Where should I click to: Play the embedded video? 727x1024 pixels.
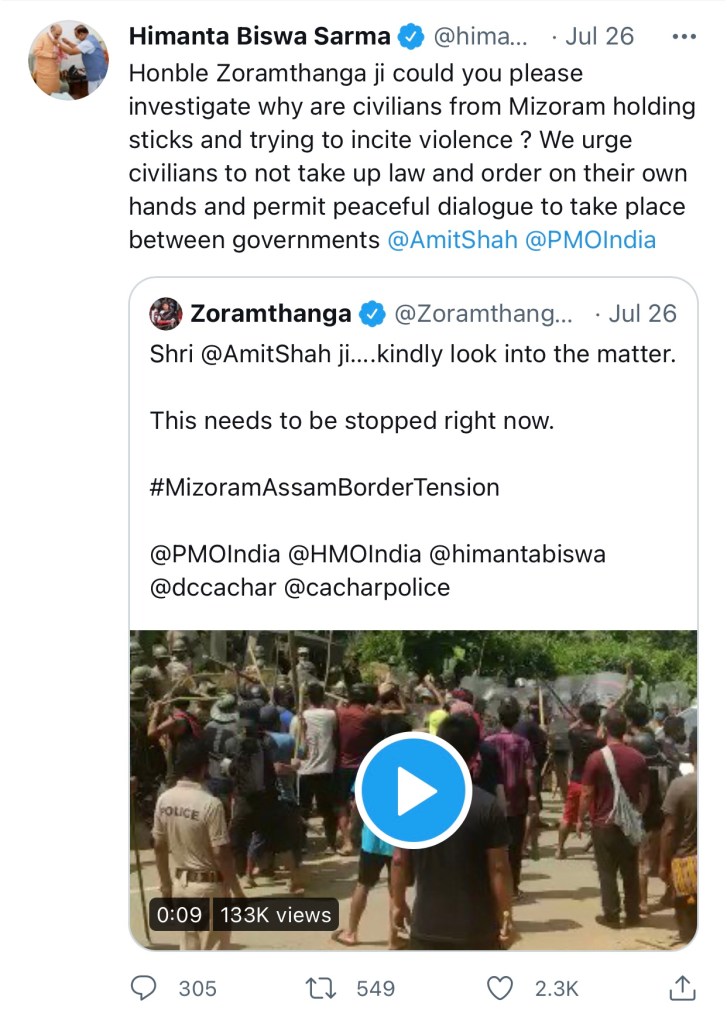(x=413, y=791)
